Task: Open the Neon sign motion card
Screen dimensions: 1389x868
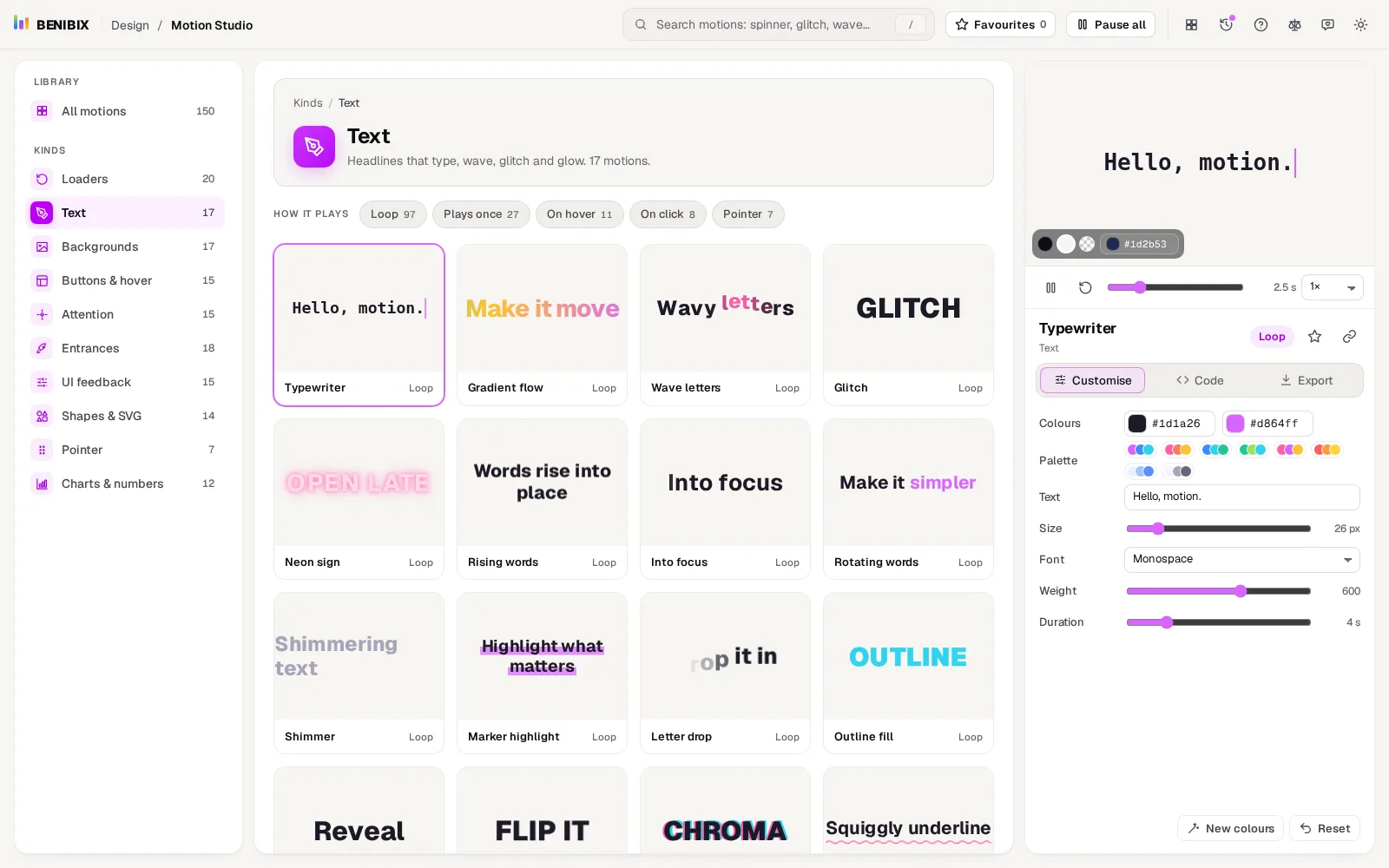Action: [359, 499]
